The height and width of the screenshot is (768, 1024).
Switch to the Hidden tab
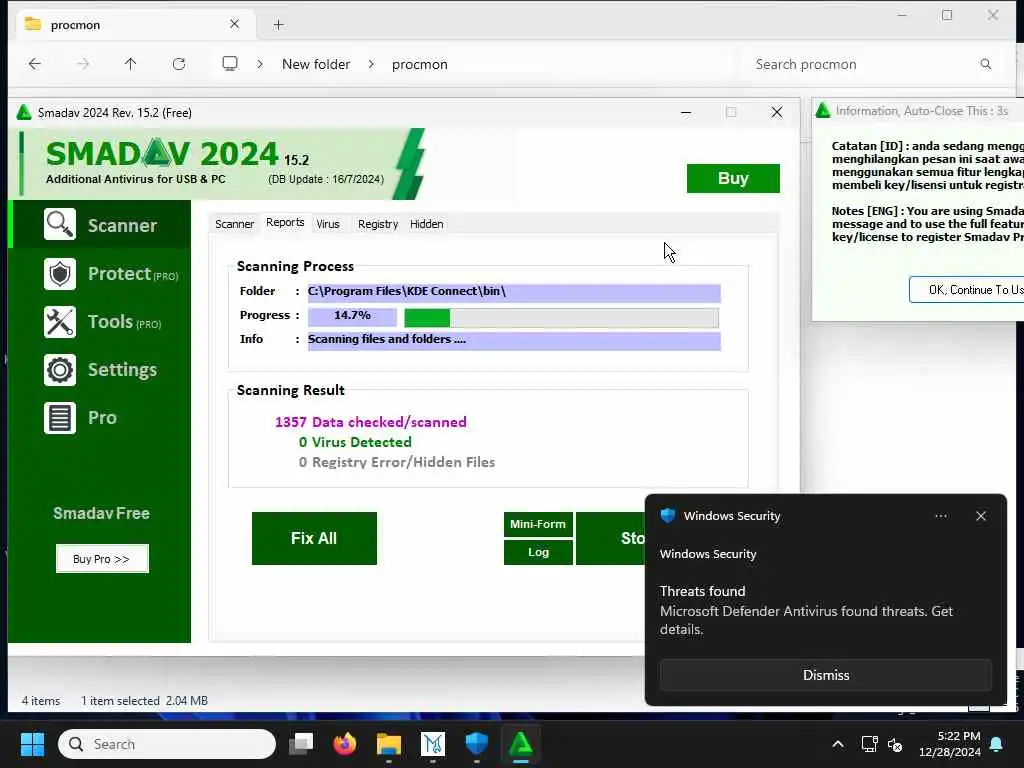click(426, 224)
